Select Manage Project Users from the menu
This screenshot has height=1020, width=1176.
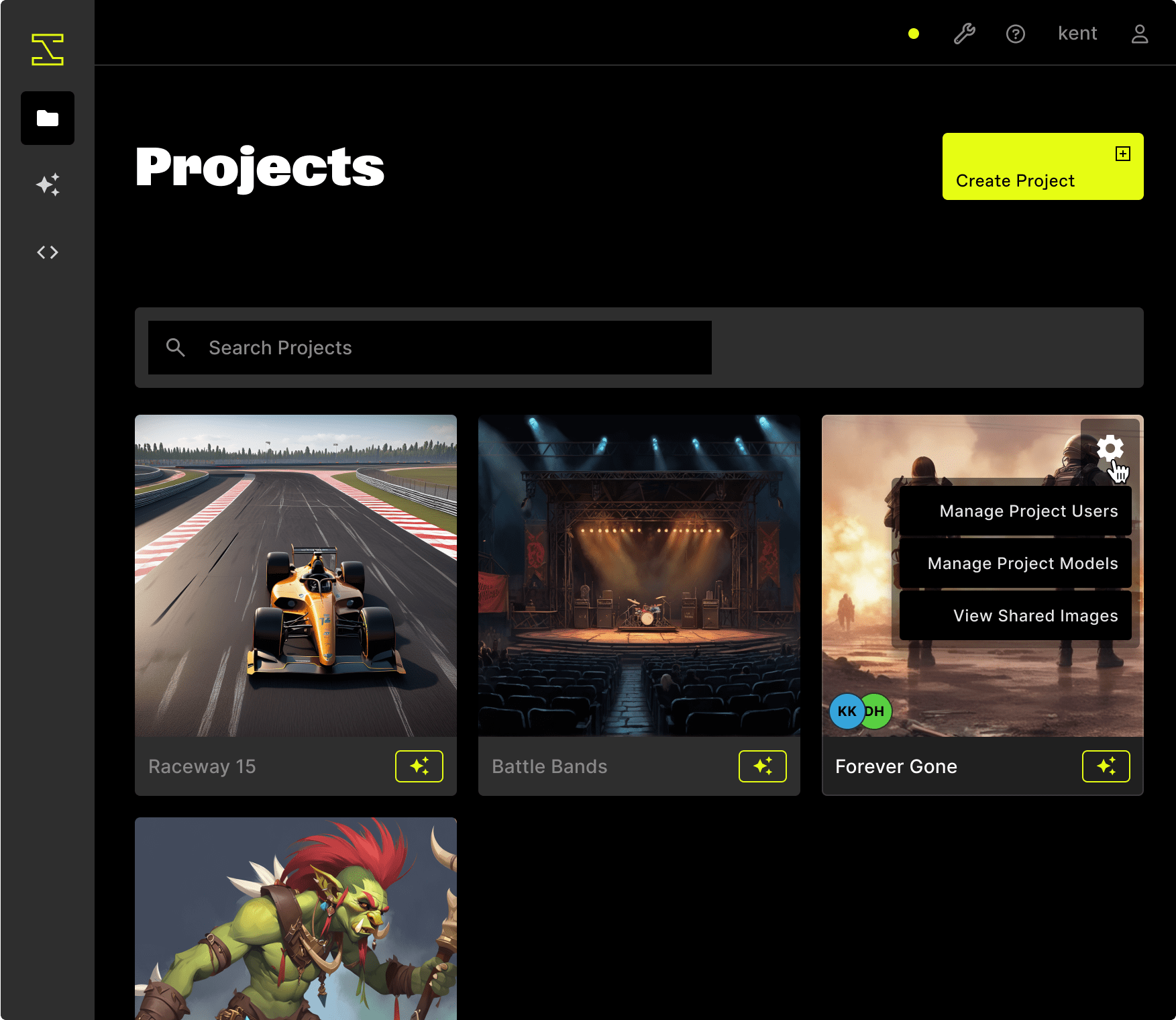1028,511
